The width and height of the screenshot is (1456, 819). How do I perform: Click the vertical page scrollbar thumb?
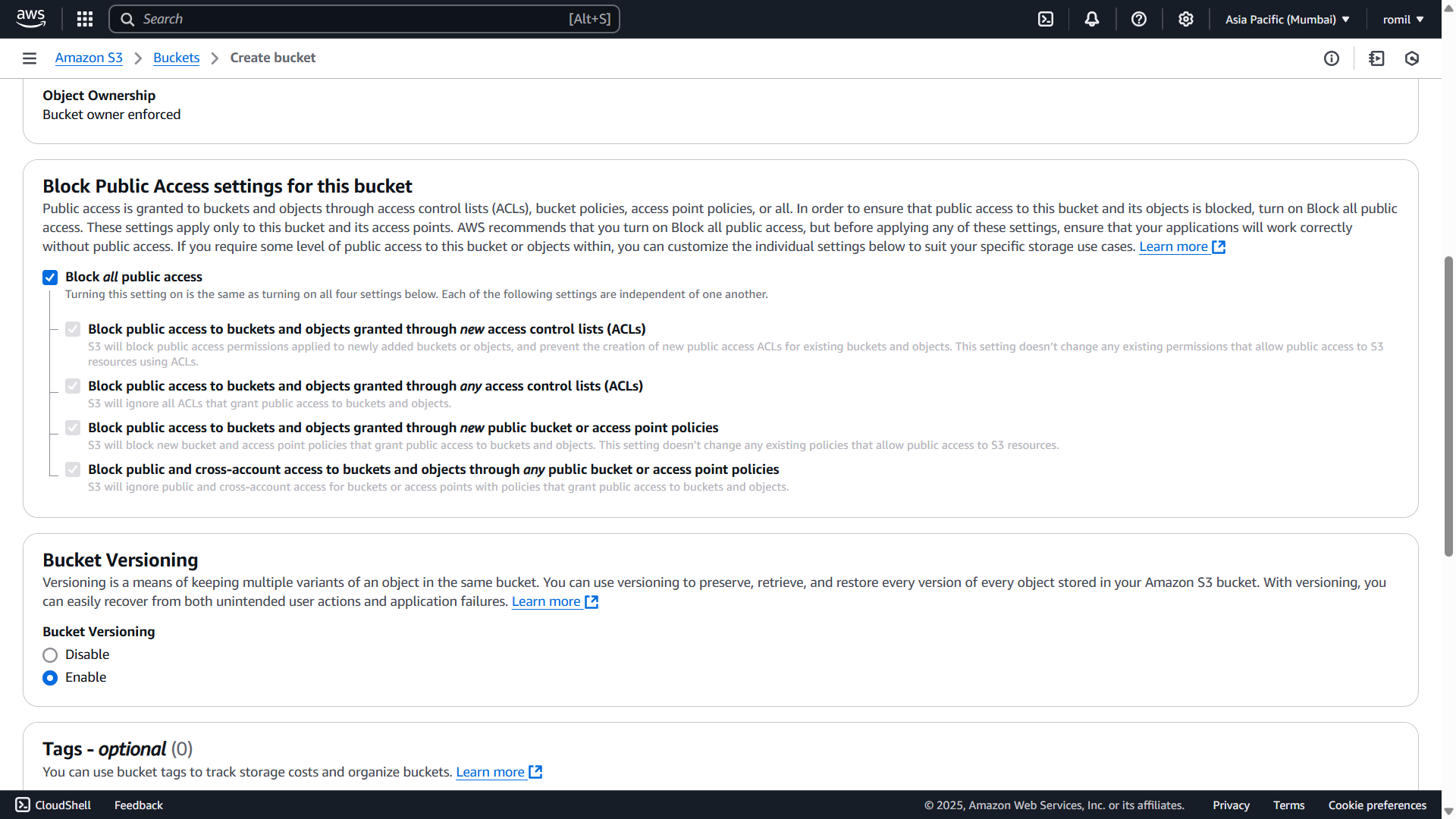tap(1448, 406)
